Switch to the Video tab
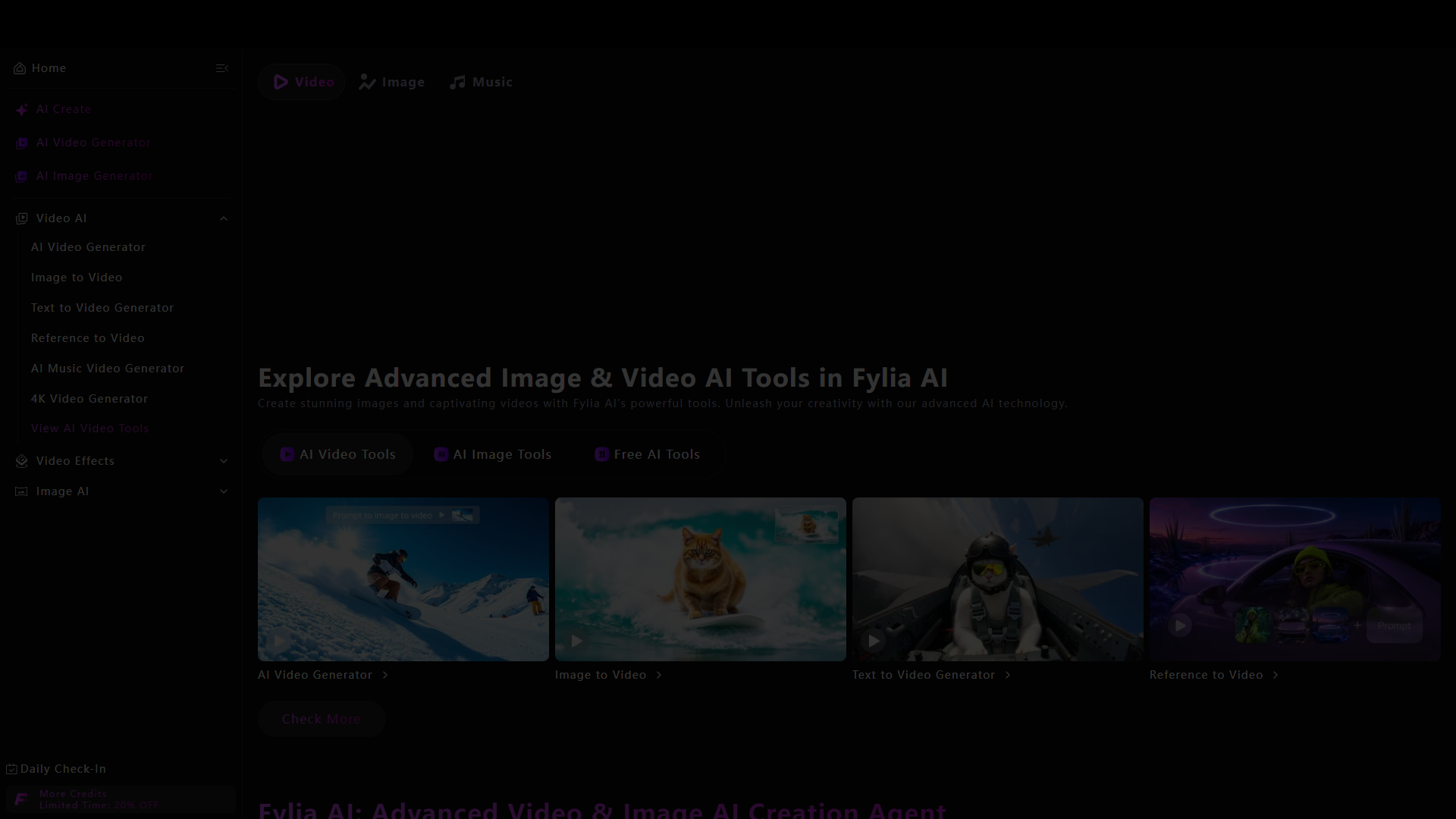 302,82
